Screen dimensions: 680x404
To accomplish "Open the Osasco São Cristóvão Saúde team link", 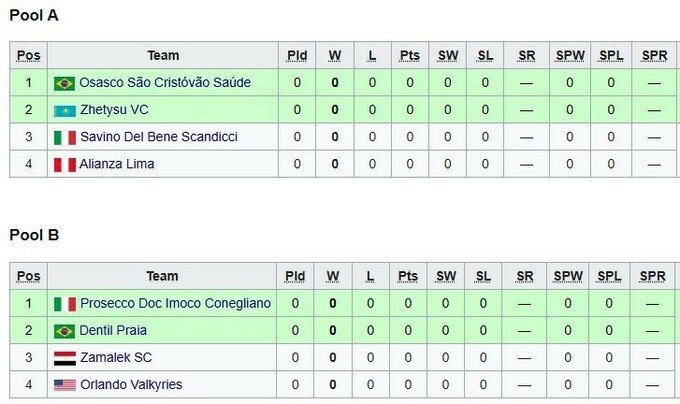I will [x=165, y=83].
